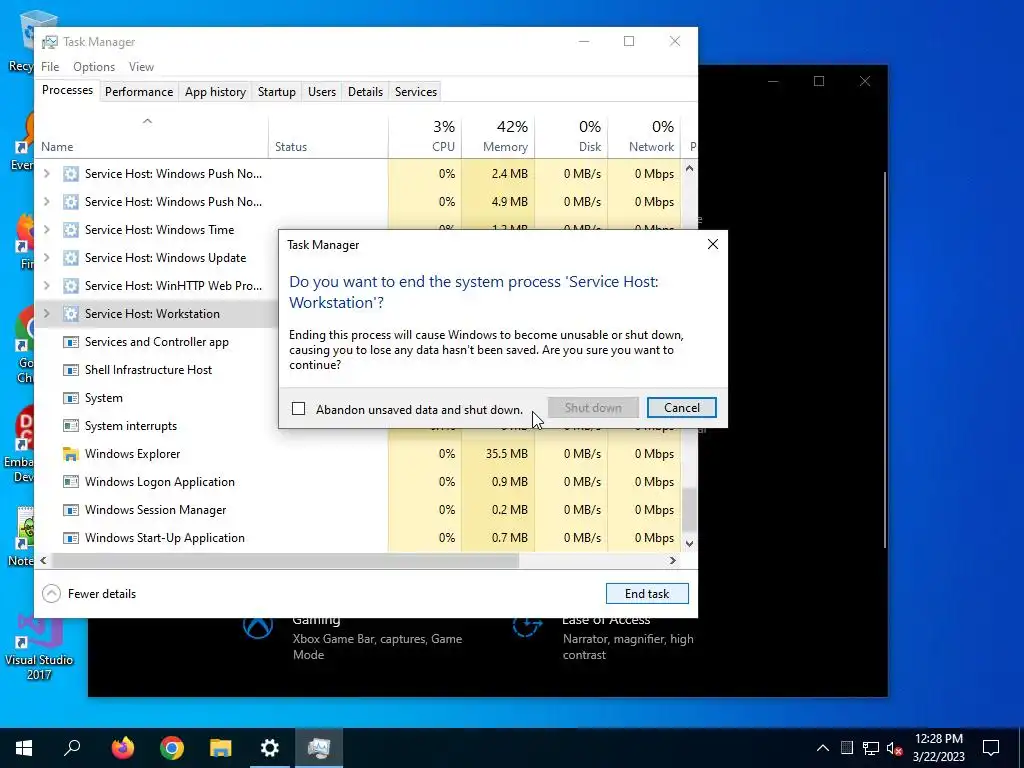The image size is (1024, 768).
Task: Expand Service Host: WinHTTP Web Pro... row
Action: [46, 285]
